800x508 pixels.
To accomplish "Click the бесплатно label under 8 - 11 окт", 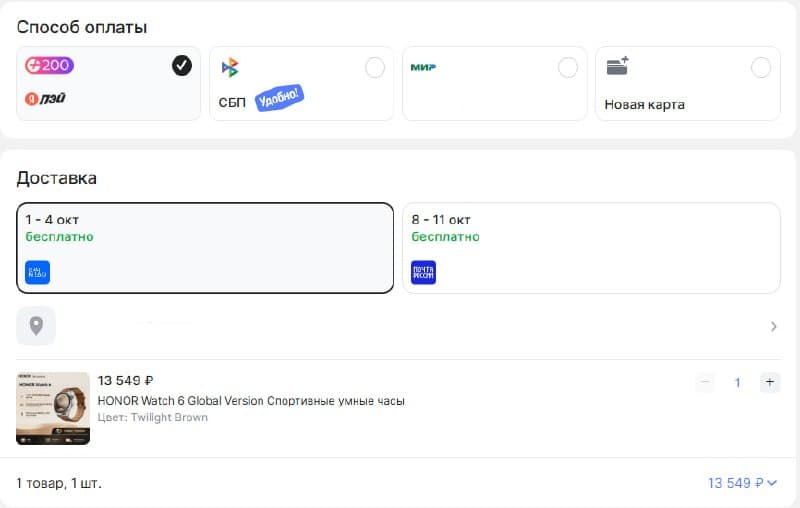I will (445, 237).
